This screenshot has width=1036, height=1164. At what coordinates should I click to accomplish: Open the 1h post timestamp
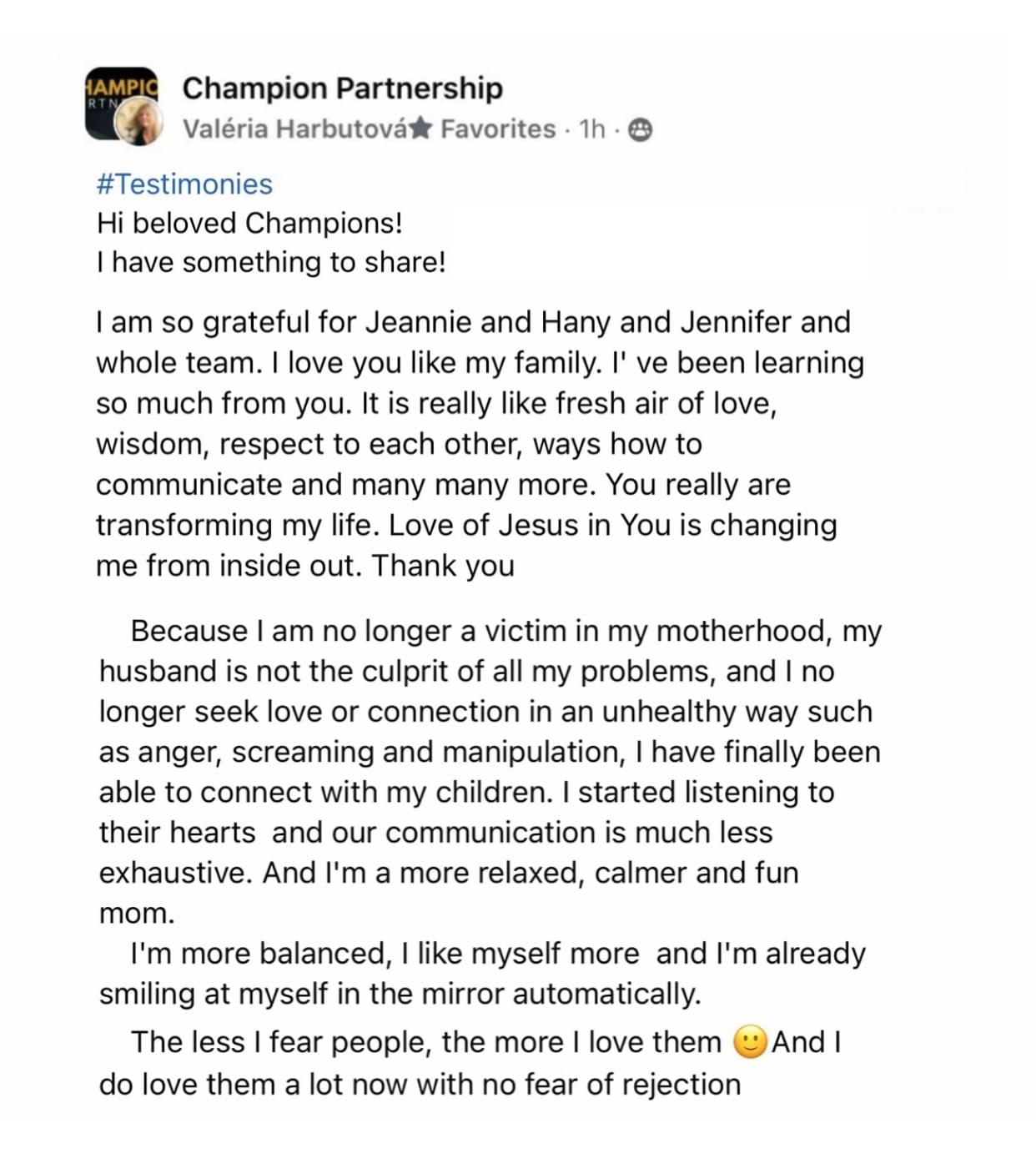591,128
